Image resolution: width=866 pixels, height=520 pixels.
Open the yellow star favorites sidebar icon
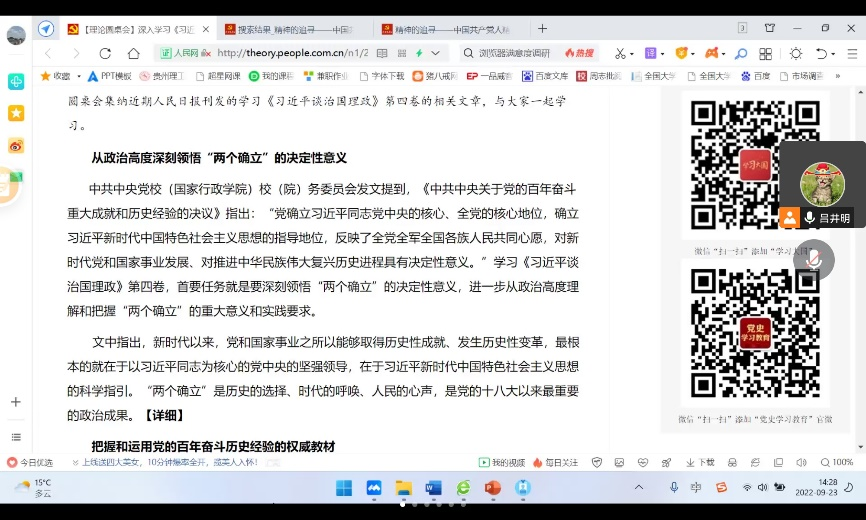(x=16, y=113)
